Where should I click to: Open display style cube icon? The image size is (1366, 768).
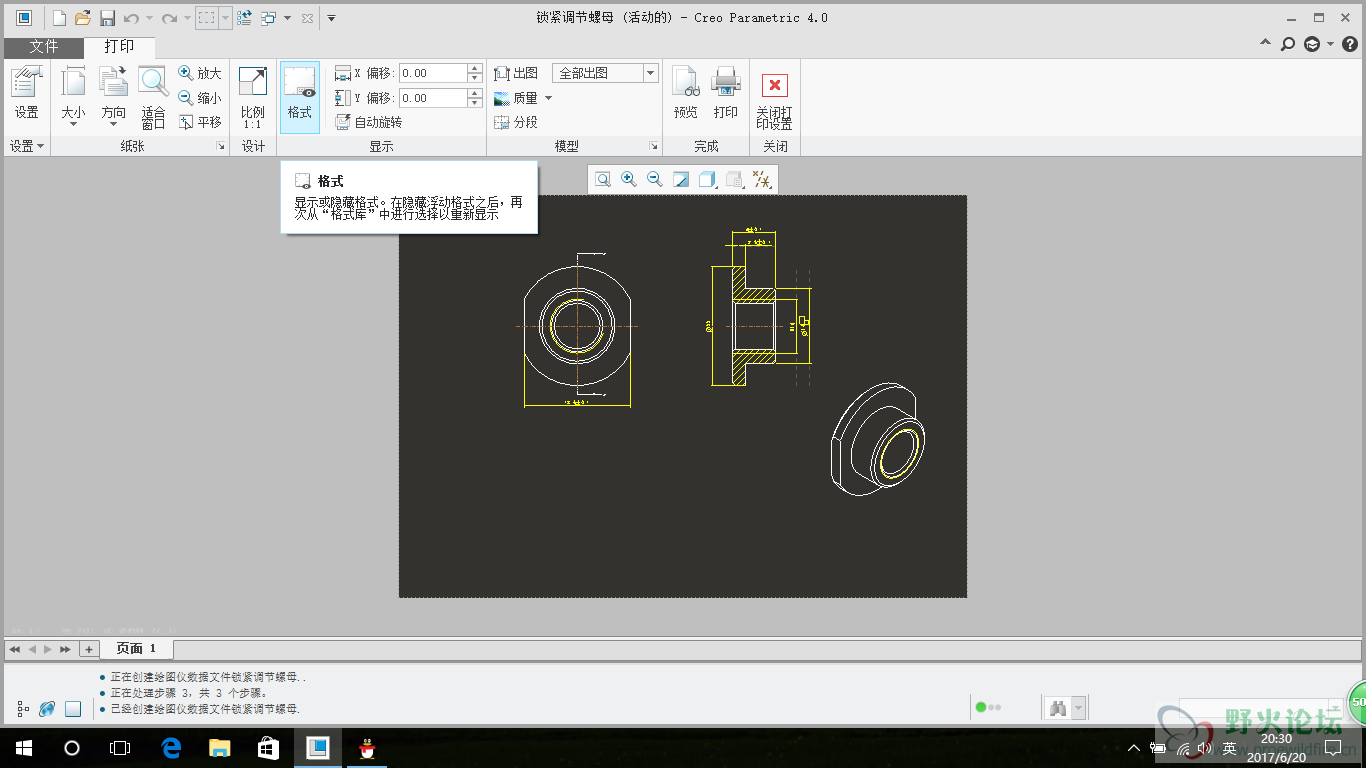click(x=707, y=179)
